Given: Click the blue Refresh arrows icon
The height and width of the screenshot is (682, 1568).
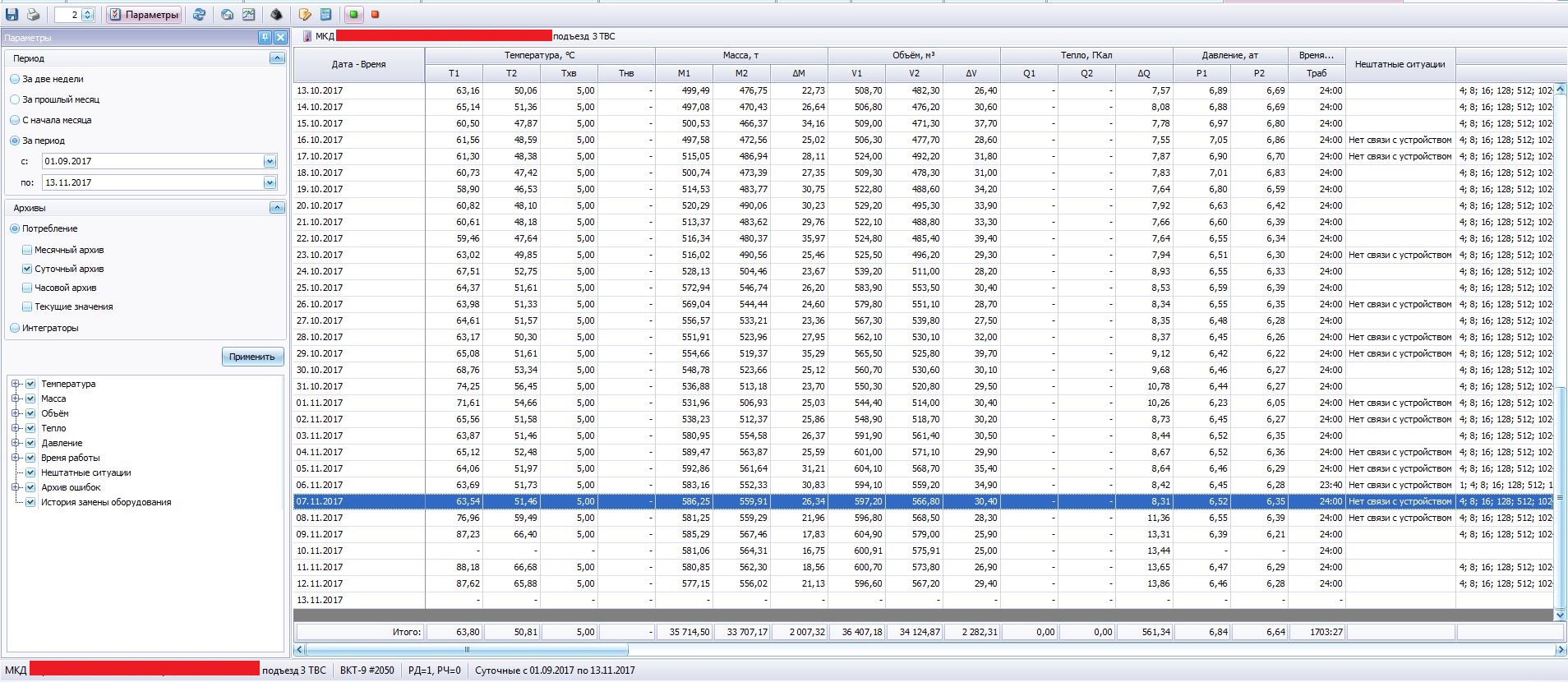Looking at the screenshot, I should coord(199,15).
